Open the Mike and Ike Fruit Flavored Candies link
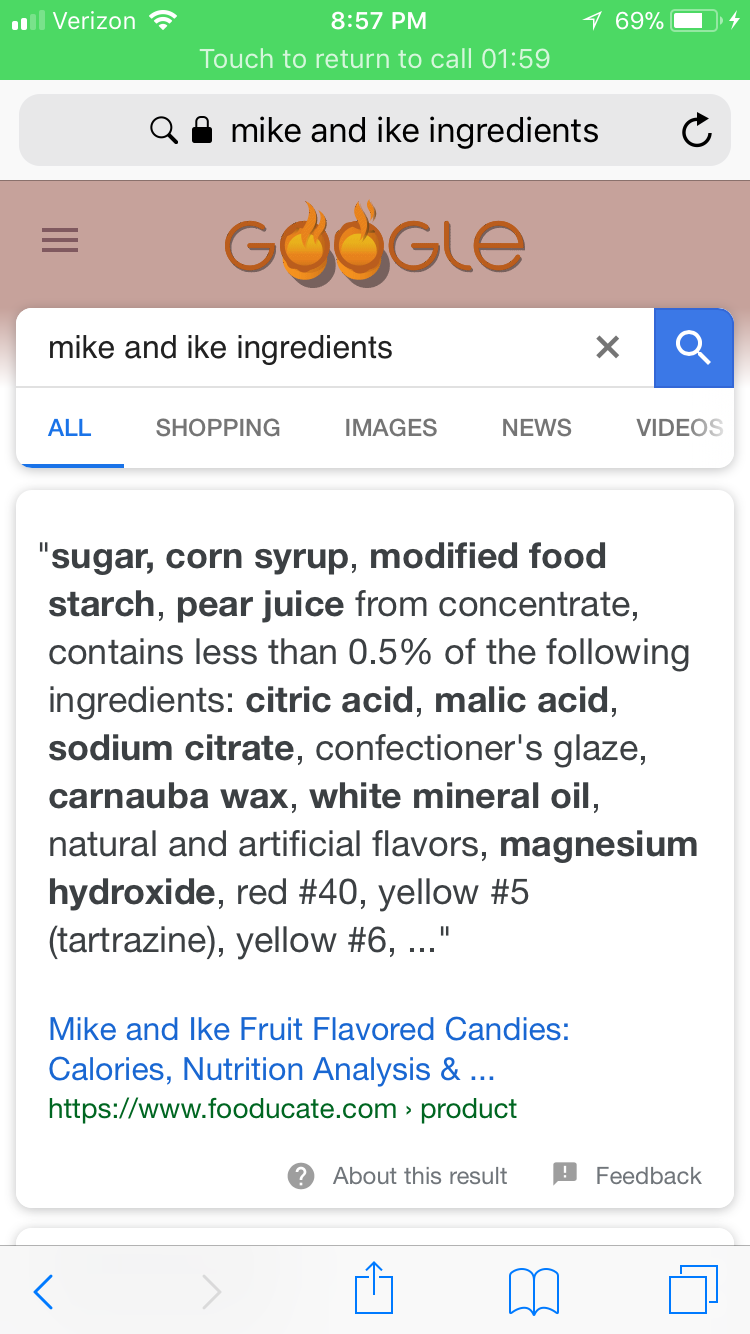The image size is (750, 1334). pyautogui.click(x=308, y=1049)
